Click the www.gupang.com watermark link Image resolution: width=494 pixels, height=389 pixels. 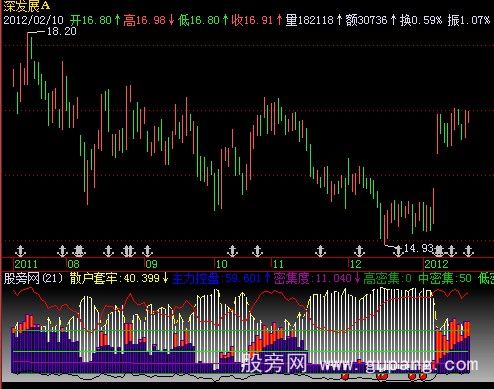399,365
